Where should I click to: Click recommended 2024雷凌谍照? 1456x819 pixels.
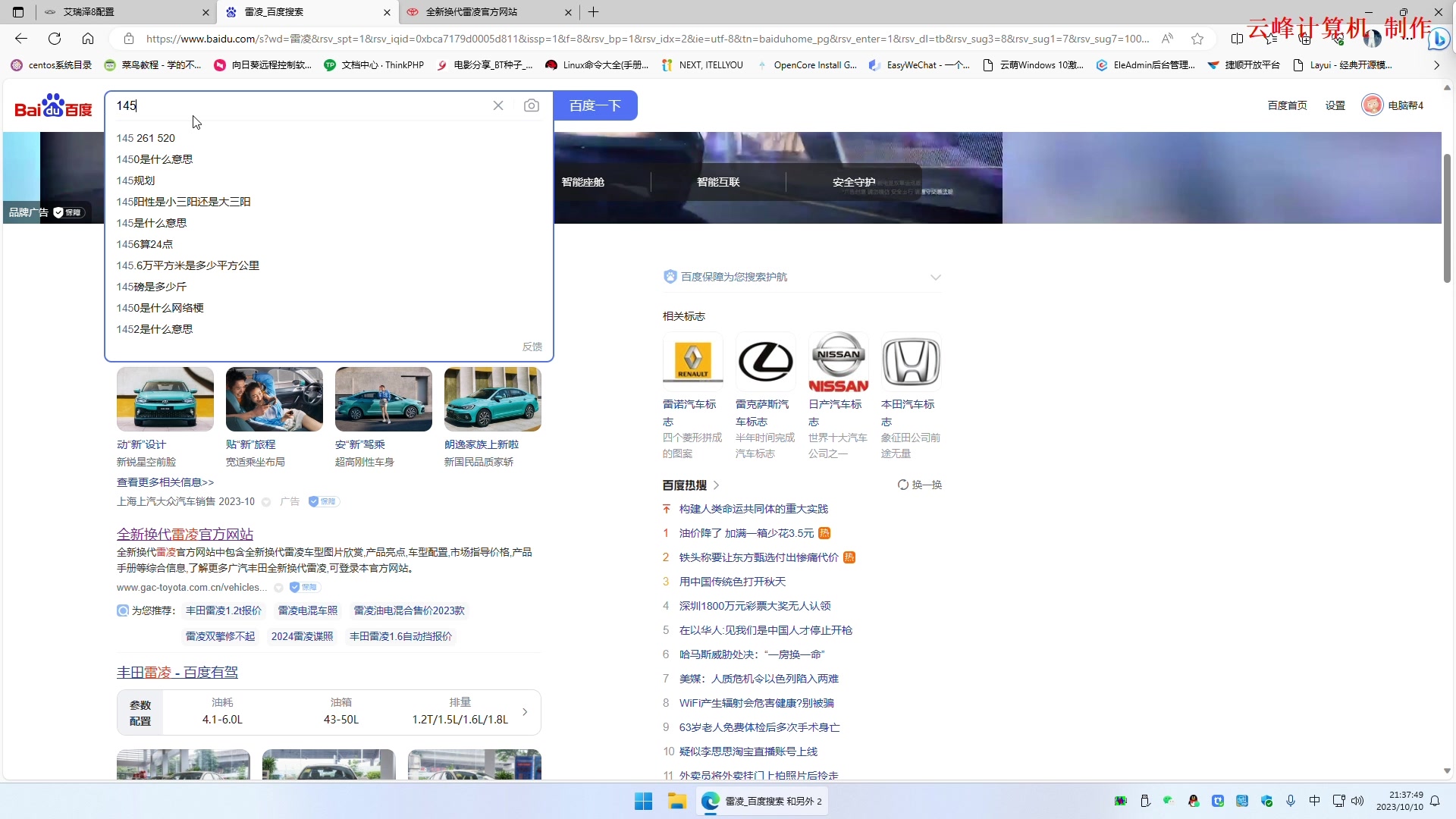point(302,636)
